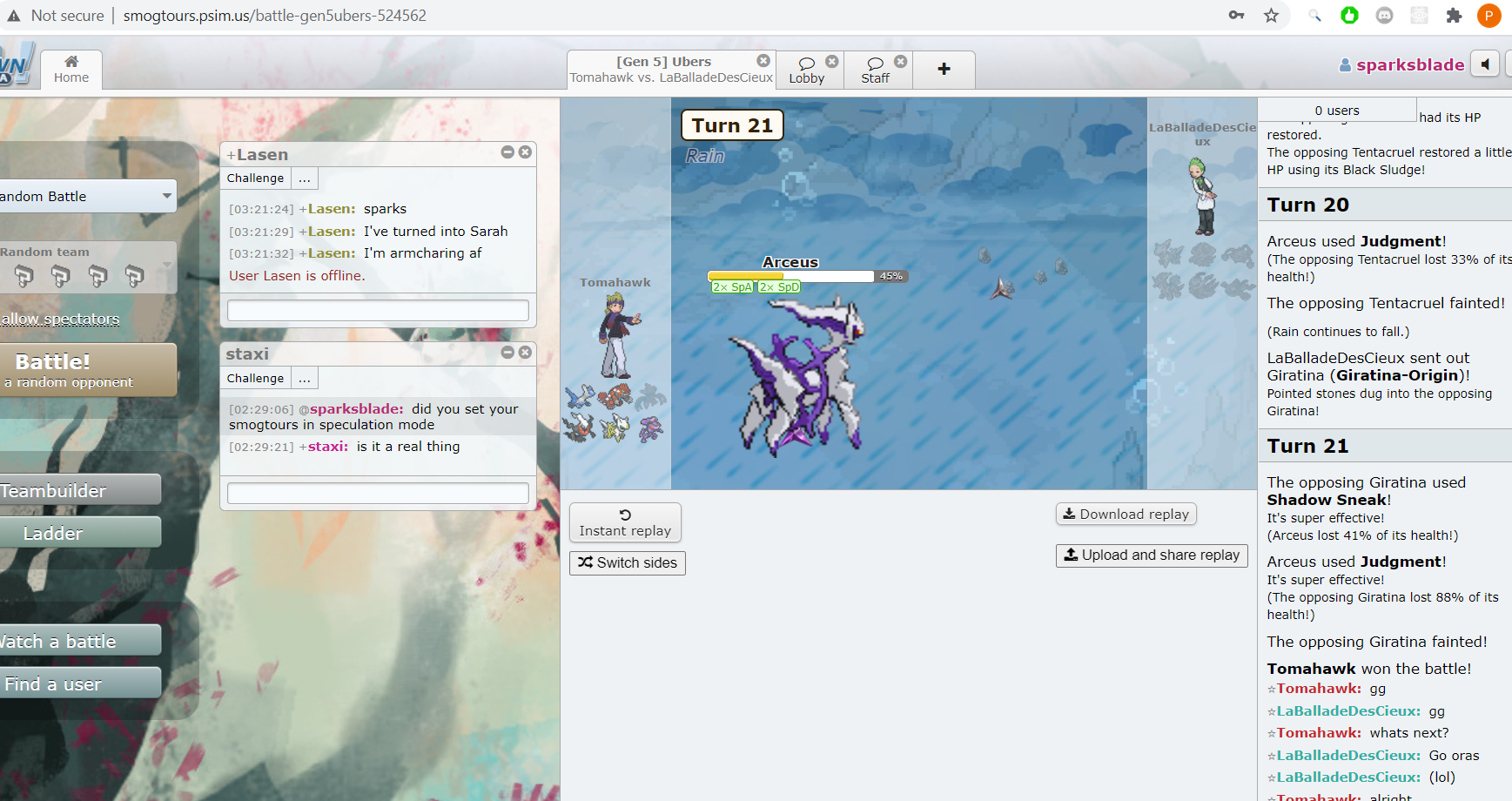Click the Tomahawk trainer sprite
Screen dimensions: 1512x801
click(619, 335)
